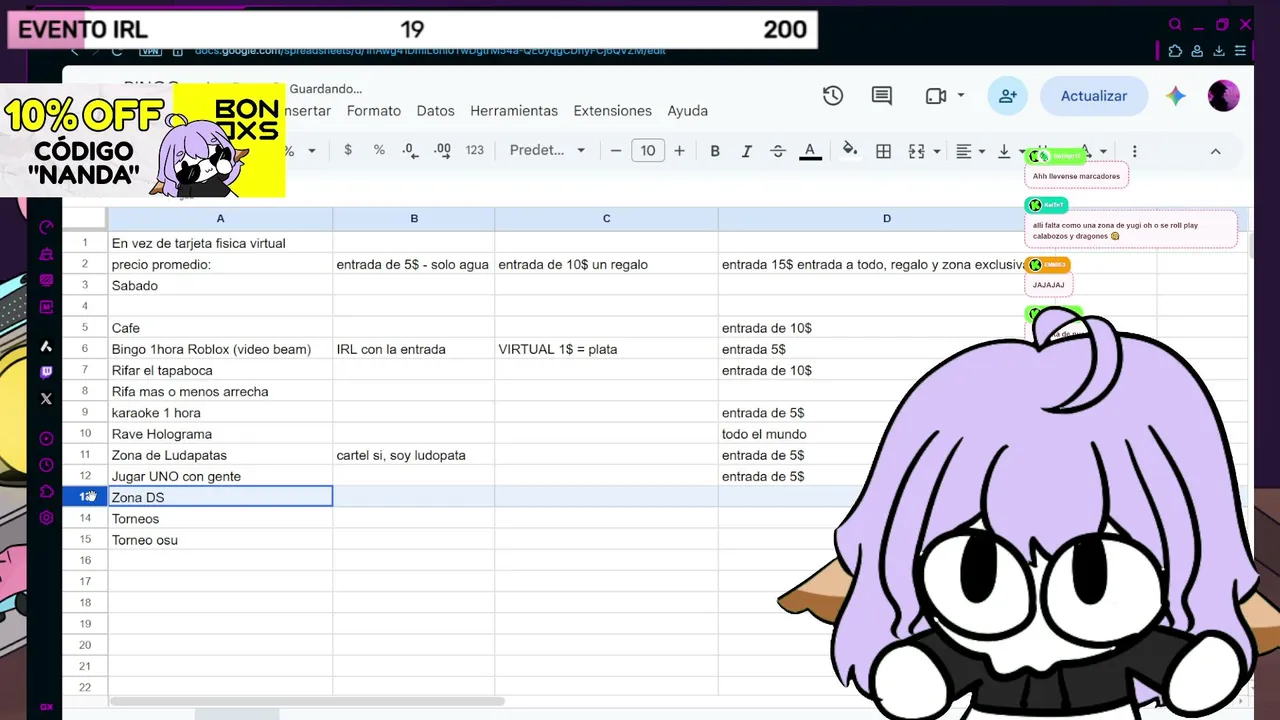Select column A header
Image resolution: width=1280 pixels, height=720 pixels.
point(220,218)
